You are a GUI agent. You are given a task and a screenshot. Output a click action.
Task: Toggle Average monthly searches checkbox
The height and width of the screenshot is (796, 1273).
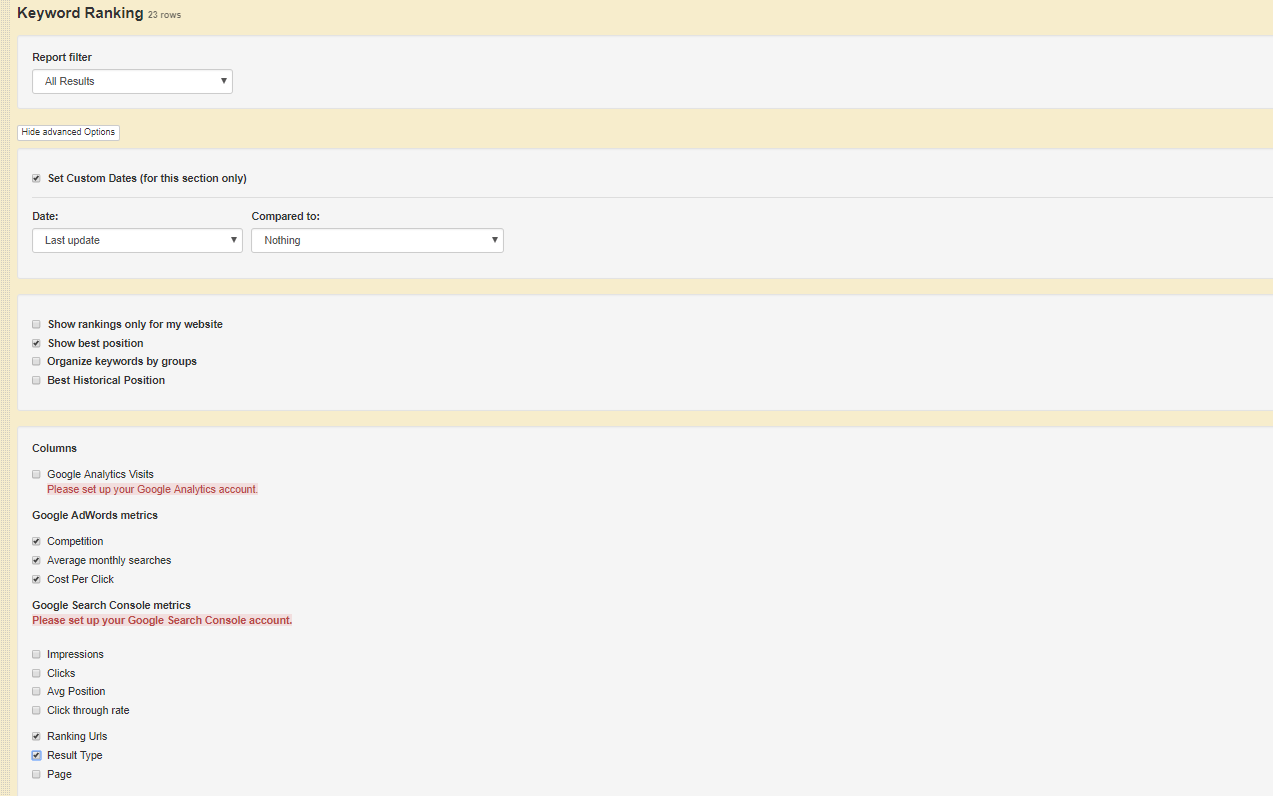(x=37, y=561)
